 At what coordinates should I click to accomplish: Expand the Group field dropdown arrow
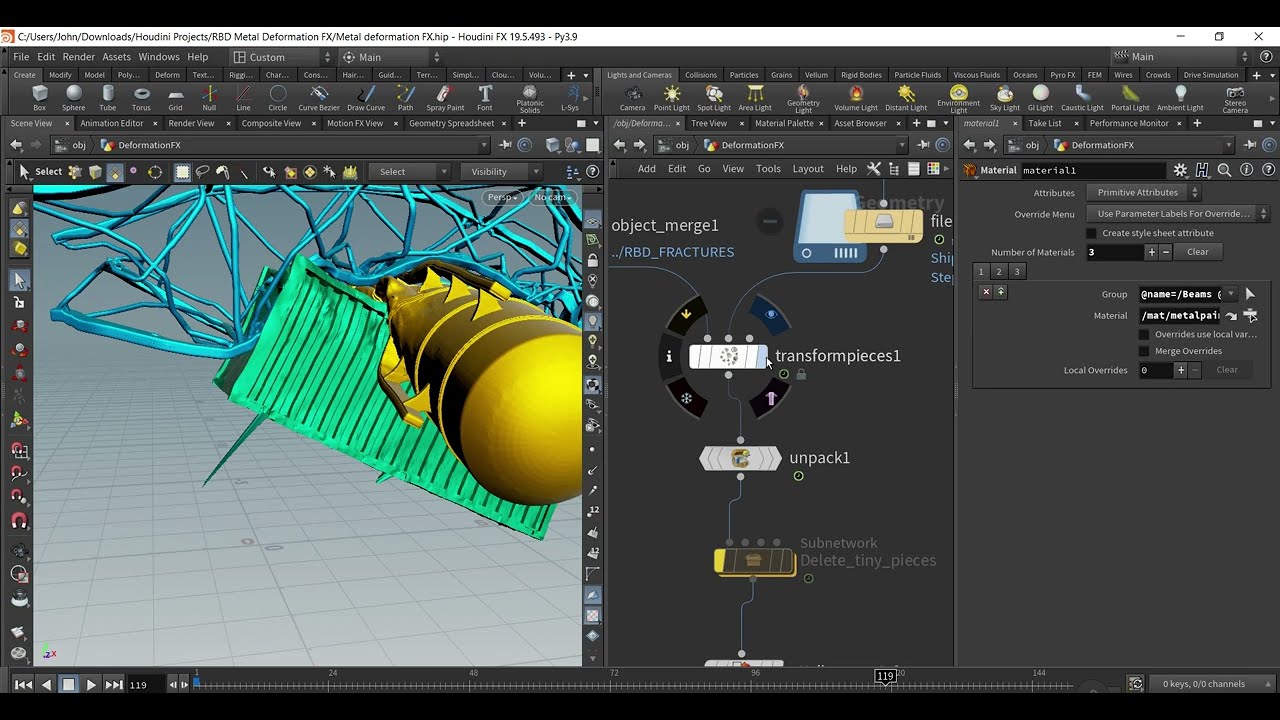[1231, 294]
